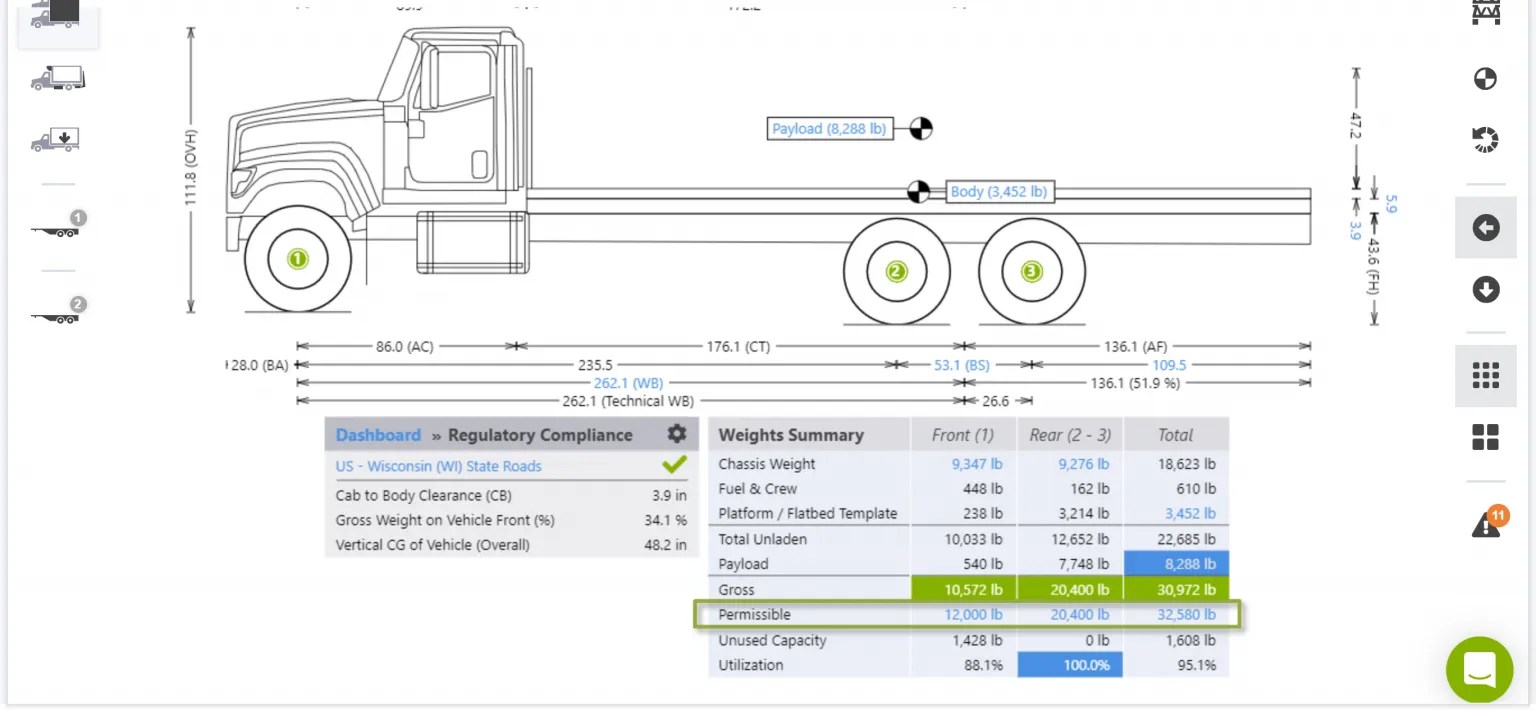Click the Unused Capacity row label
Screen dimensions: 1536x710
pyautogui.click(x=772, y=640)
